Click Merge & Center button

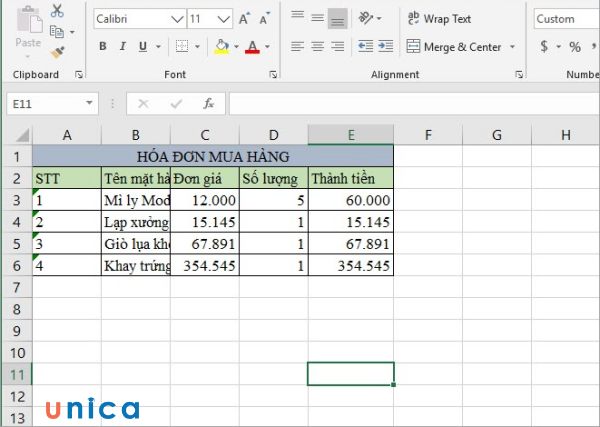coord(453,47)
